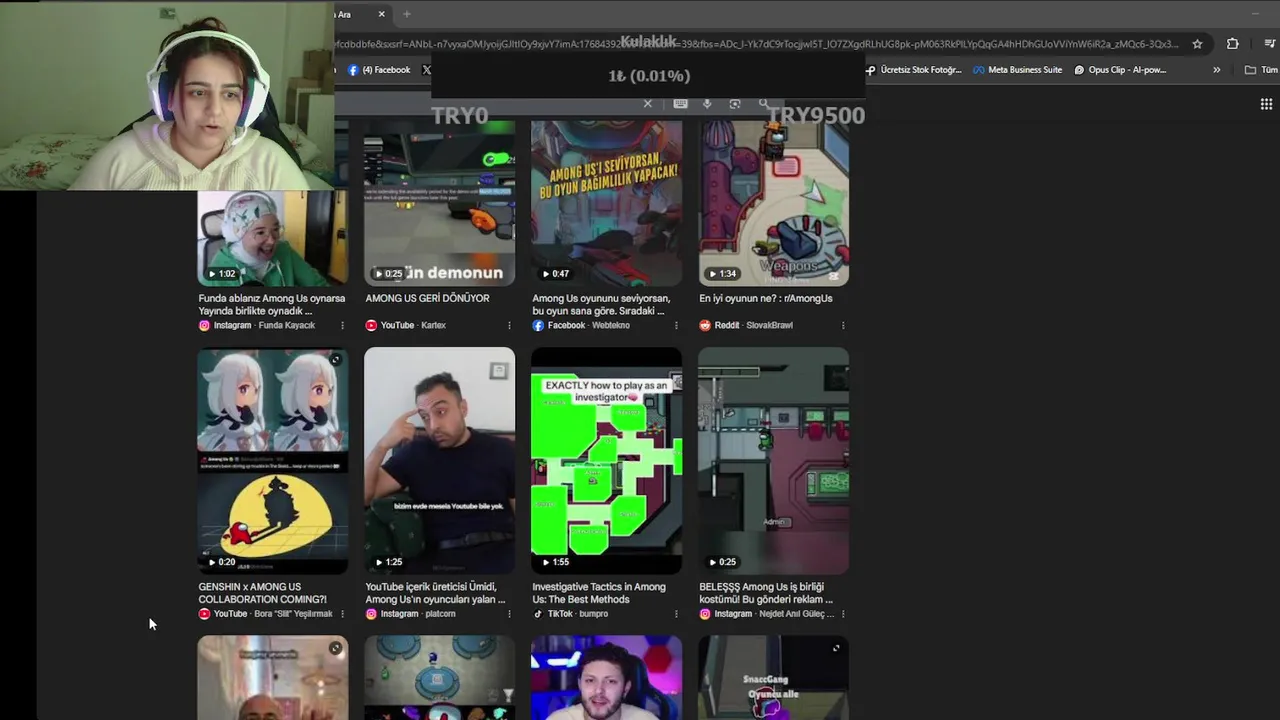
Task: Bookmark this page with star icon
Action: click(x=1197, y=44)
